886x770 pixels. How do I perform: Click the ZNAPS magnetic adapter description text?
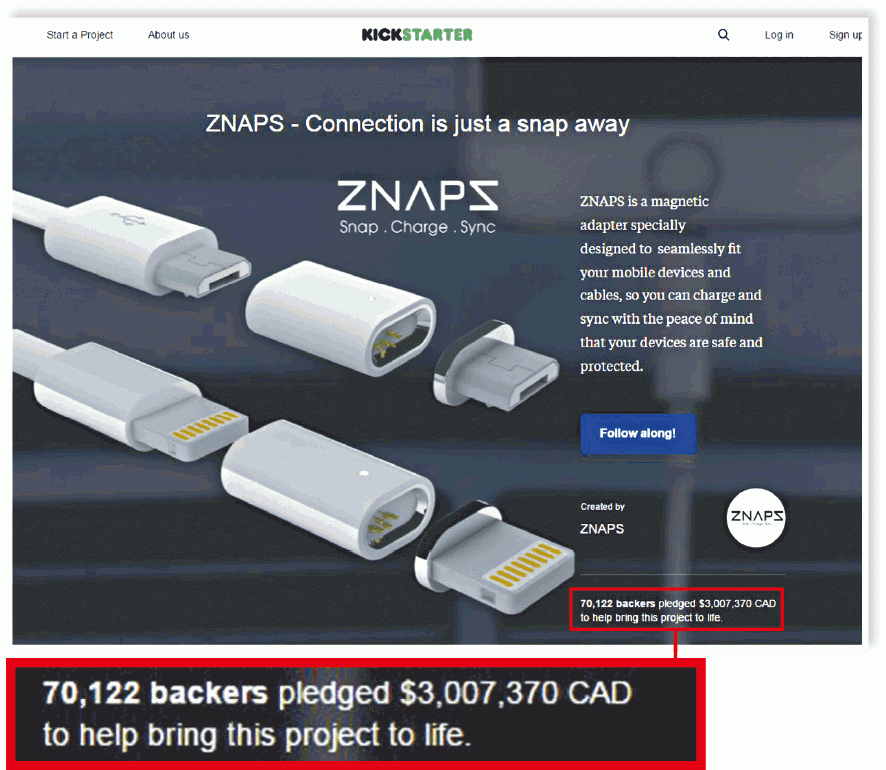pos(671,284)
